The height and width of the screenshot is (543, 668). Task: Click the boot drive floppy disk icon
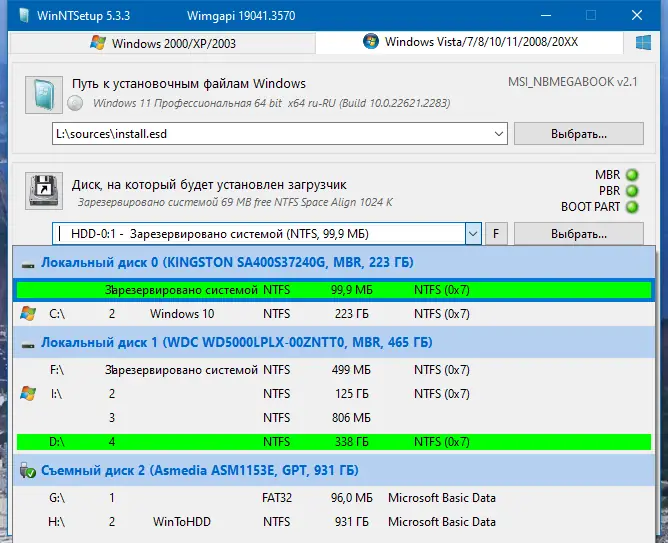click(x=44, y=191)
